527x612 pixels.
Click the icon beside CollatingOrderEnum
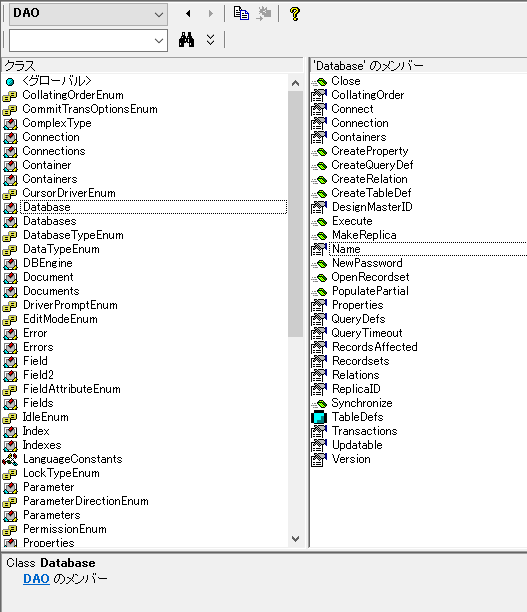(x=10, y=95)
